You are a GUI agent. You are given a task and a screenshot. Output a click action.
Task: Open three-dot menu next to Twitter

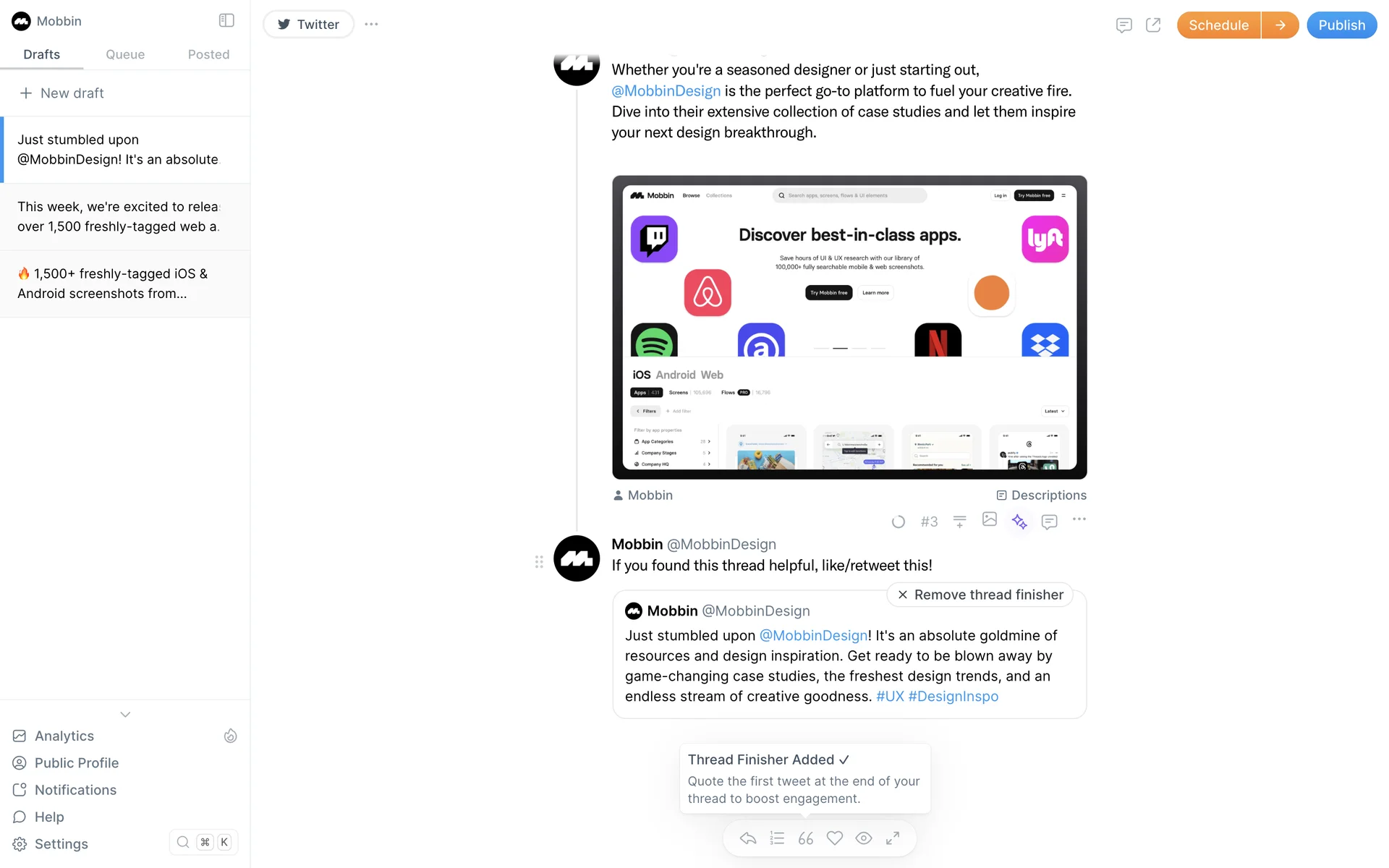click(371, 24)
